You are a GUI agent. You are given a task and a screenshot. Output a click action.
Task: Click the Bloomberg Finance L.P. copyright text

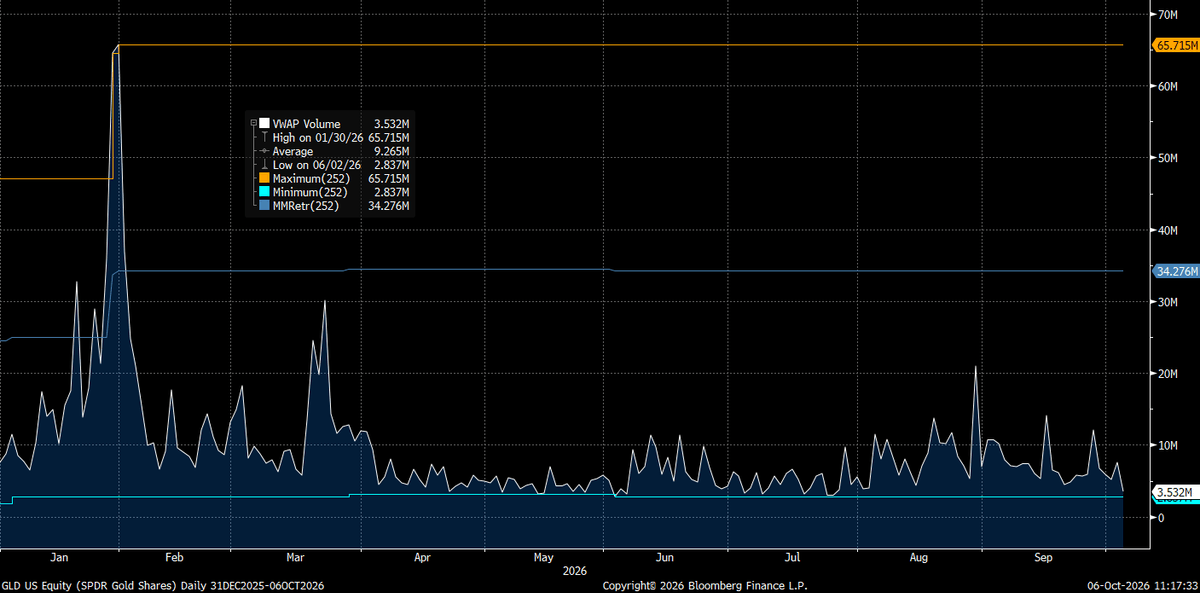coord(705,585)
